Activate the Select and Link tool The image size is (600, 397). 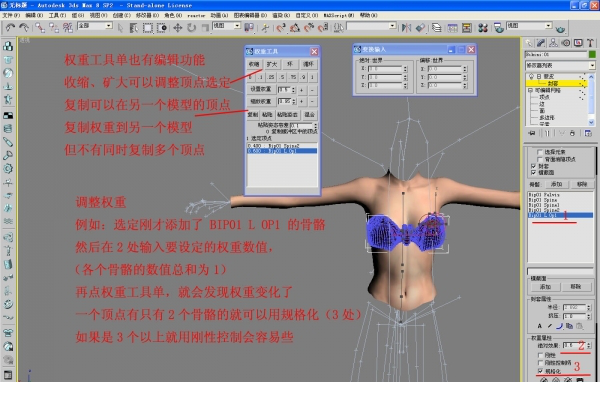click(40, 27)
